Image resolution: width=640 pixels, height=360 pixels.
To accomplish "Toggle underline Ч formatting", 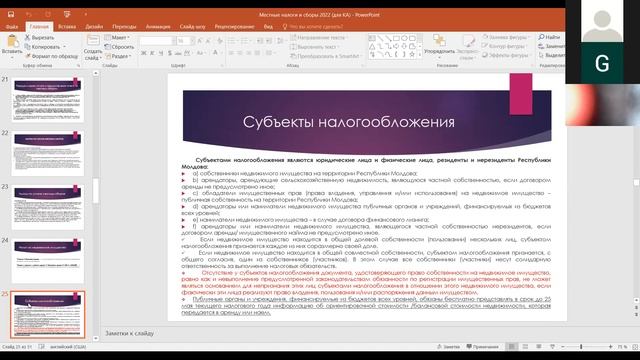I will pyautogui.click(x=161, y=53).
